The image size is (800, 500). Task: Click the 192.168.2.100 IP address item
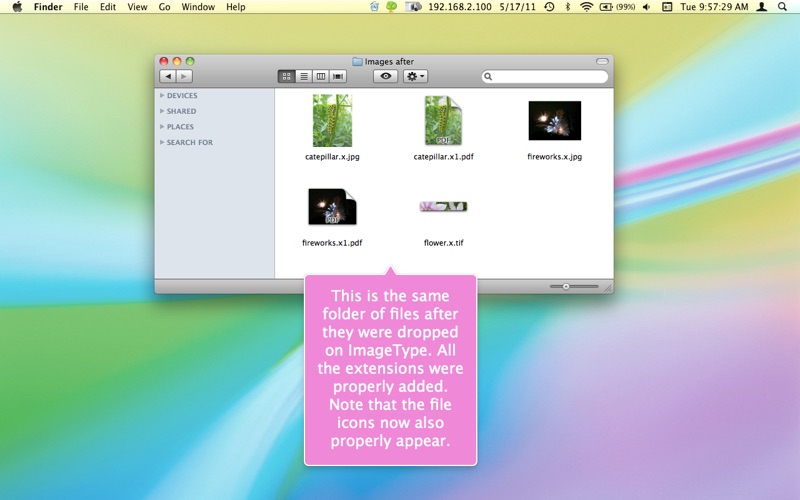(x=460, y=7)
